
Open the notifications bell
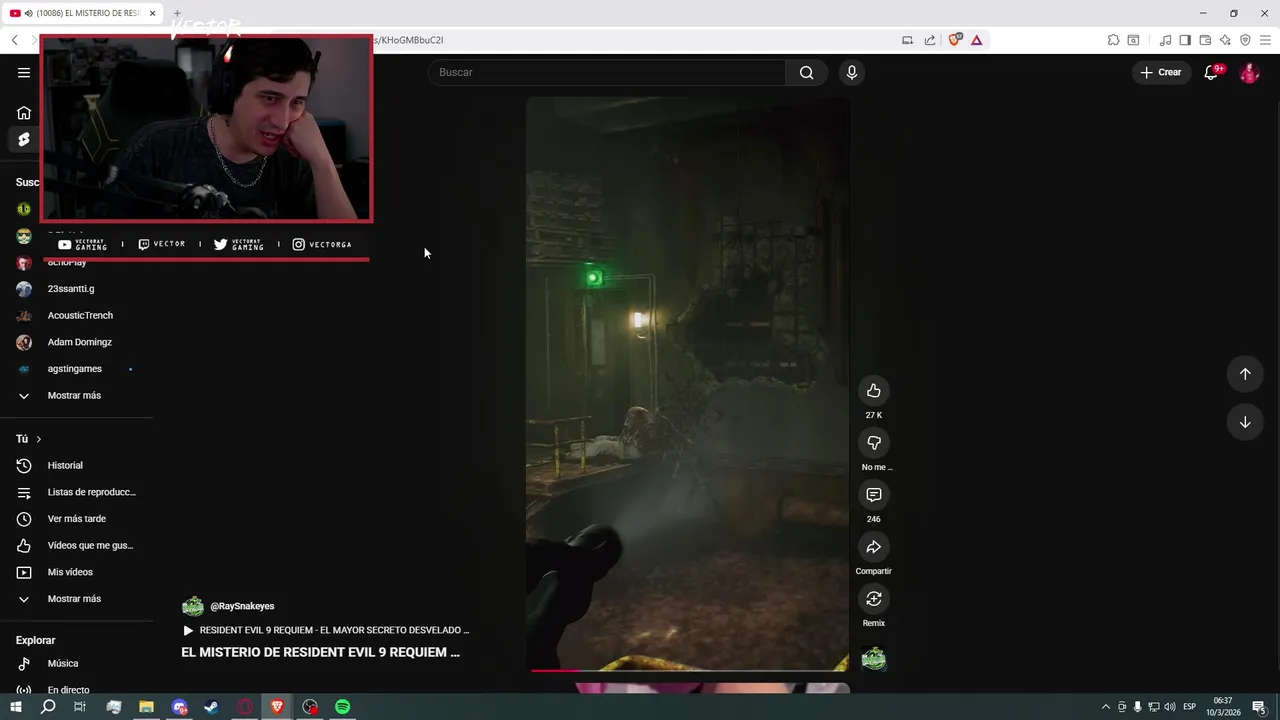[1211, 72]
